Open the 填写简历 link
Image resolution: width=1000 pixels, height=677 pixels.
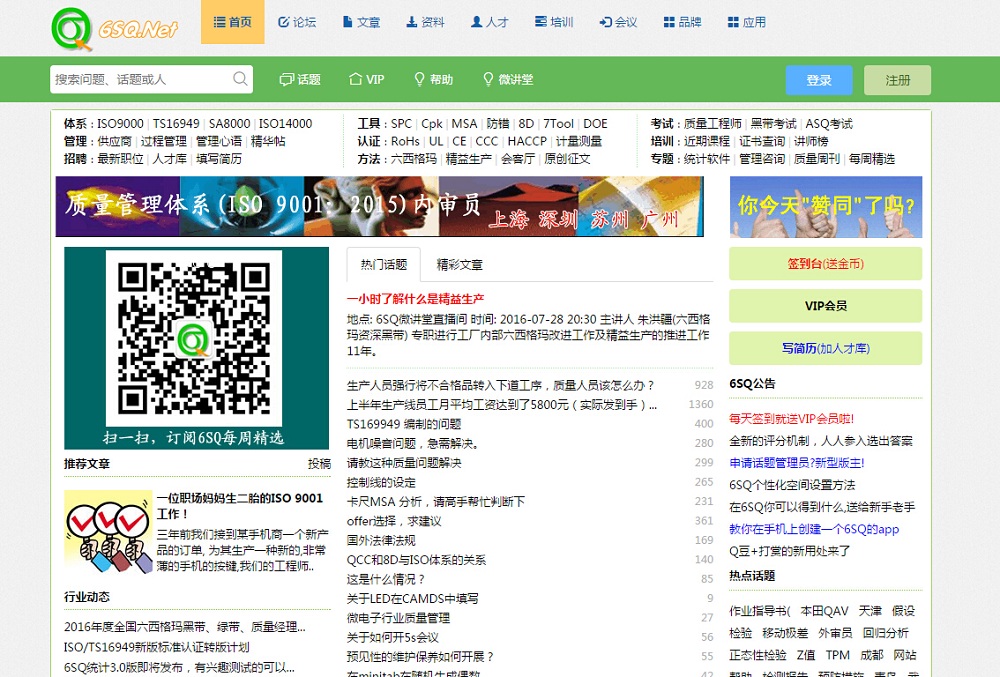[x=219, y=159]
